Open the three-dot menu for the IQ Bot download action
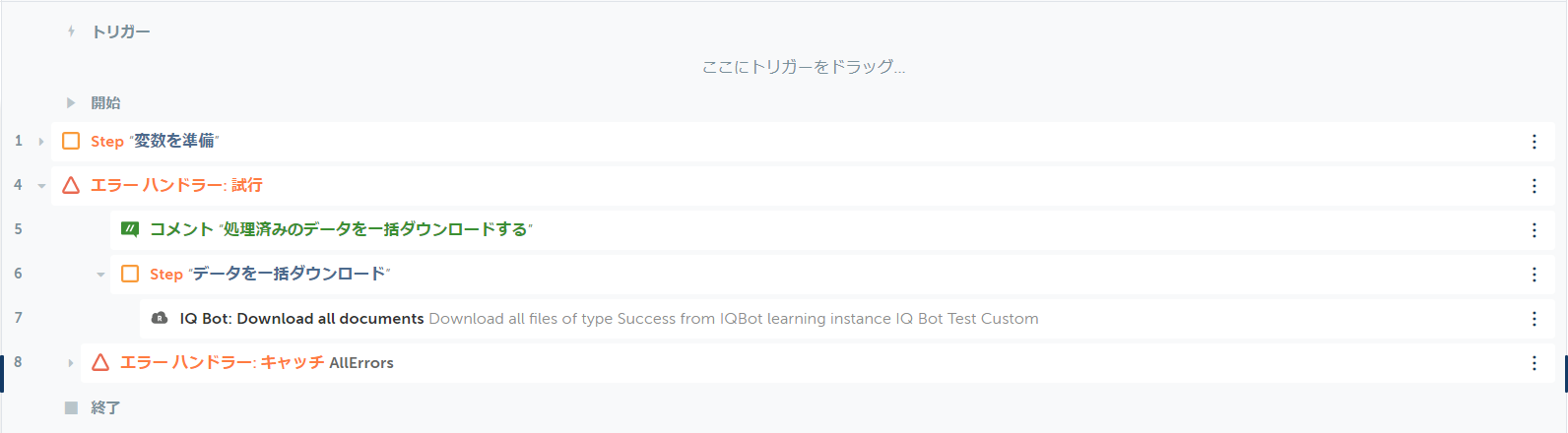The image size is (1568, 433). pyautogui.click(x=1535, y=319)
